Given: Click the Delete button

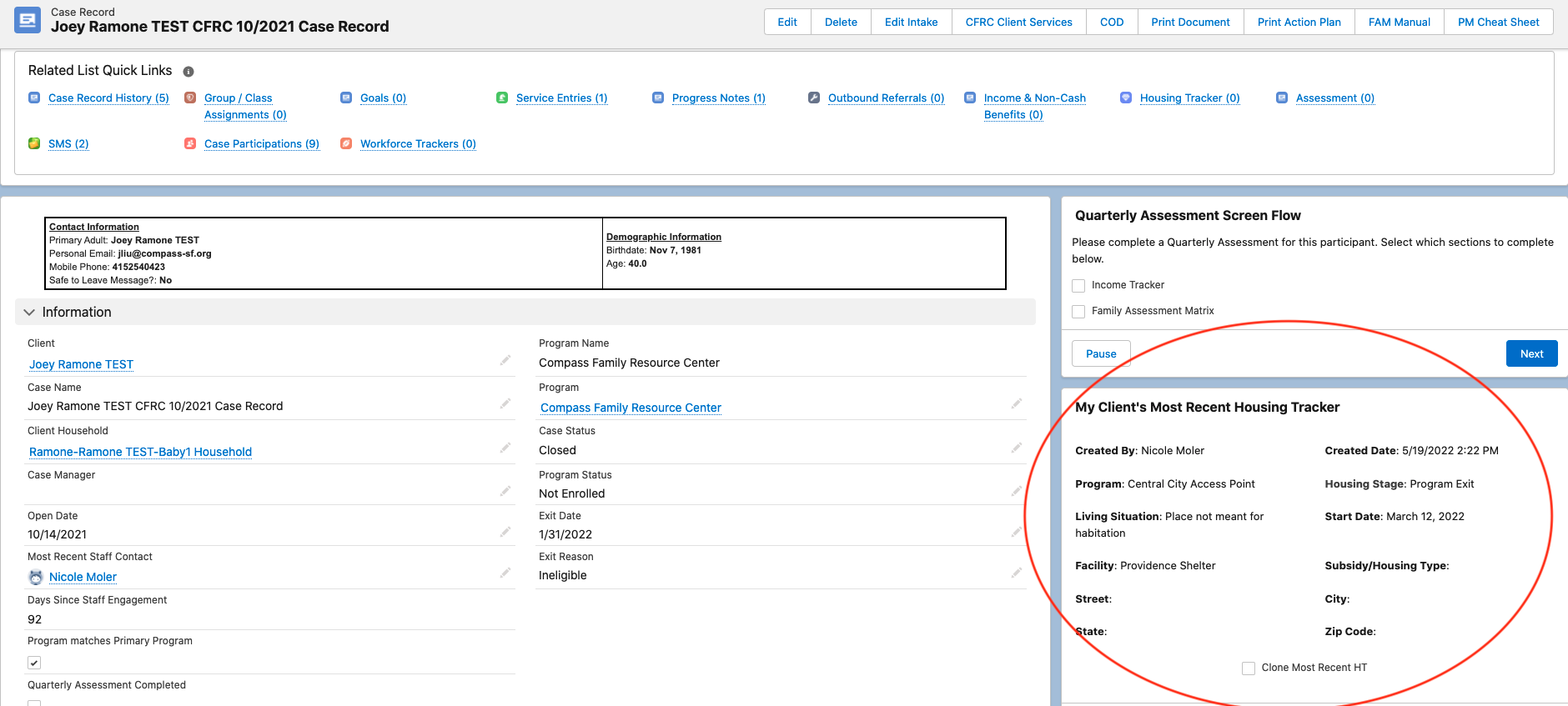Looking at the screenshot, I should click(841, 22).
